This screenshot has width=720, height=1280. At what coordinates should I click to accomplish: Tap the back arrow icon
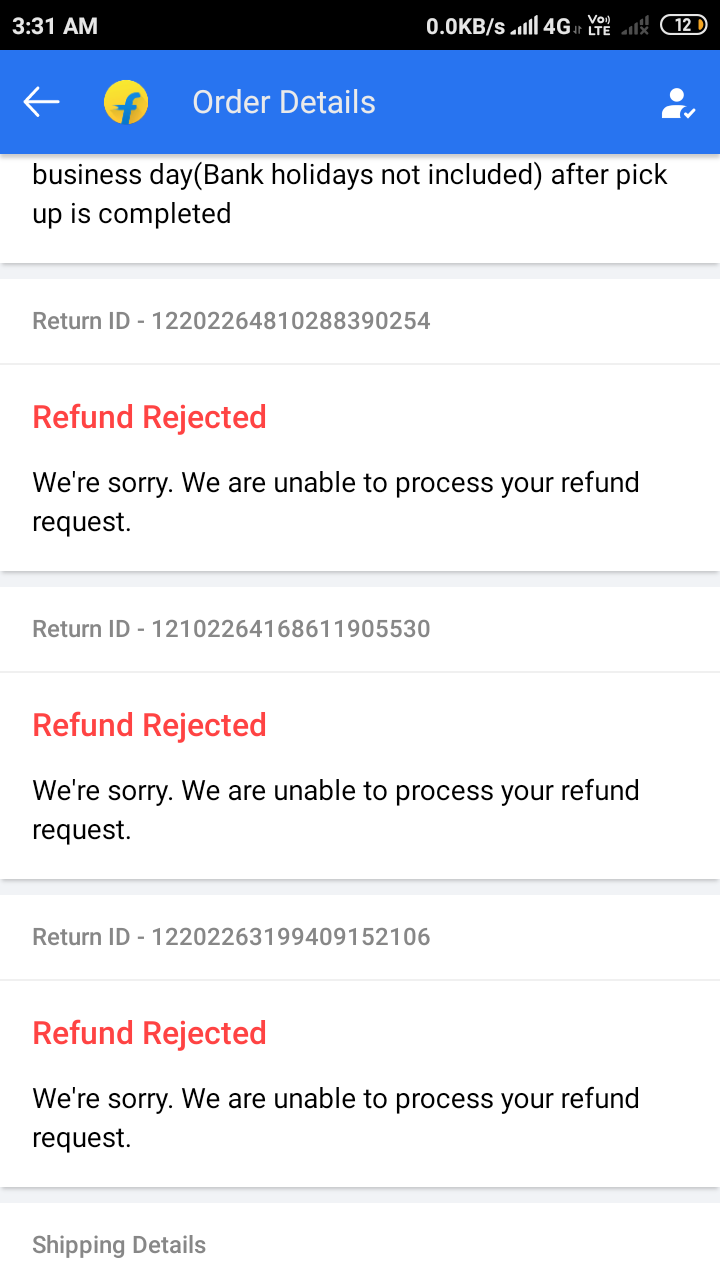[x=42, y=102]
